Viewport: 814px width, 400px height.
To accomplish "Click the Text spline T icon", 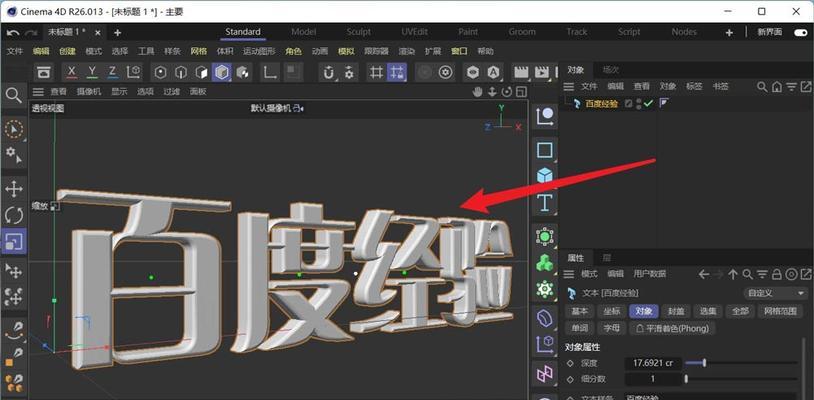I will [x=544, y=203].
